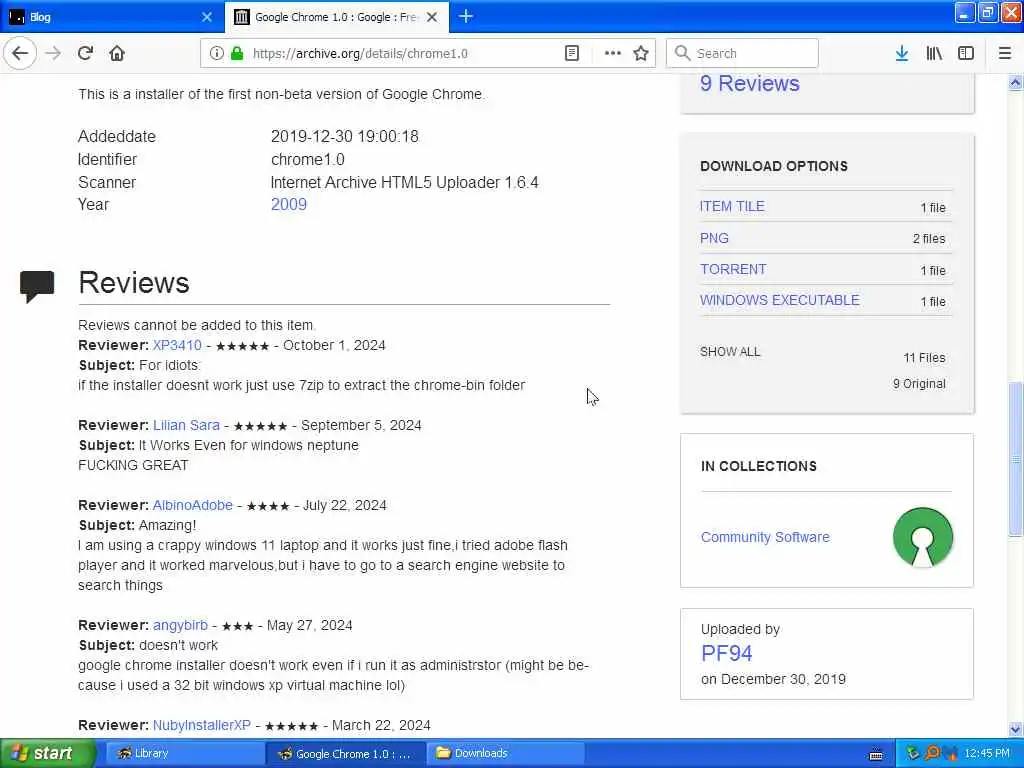The width and height of the screenshot is (1024, 768).
Task: Toggle reader view icon in address bar
Action: [x=572, y=54]
